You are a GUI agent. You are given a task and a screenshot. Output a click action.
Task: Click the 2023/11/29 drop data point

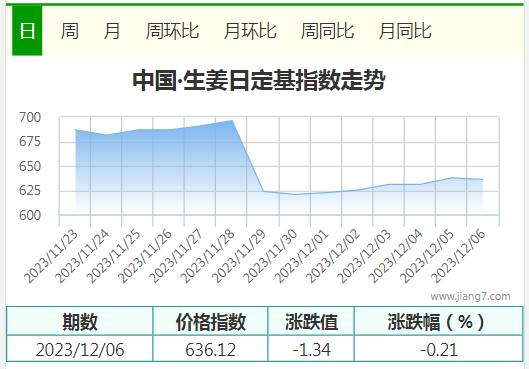click(263, 191)
